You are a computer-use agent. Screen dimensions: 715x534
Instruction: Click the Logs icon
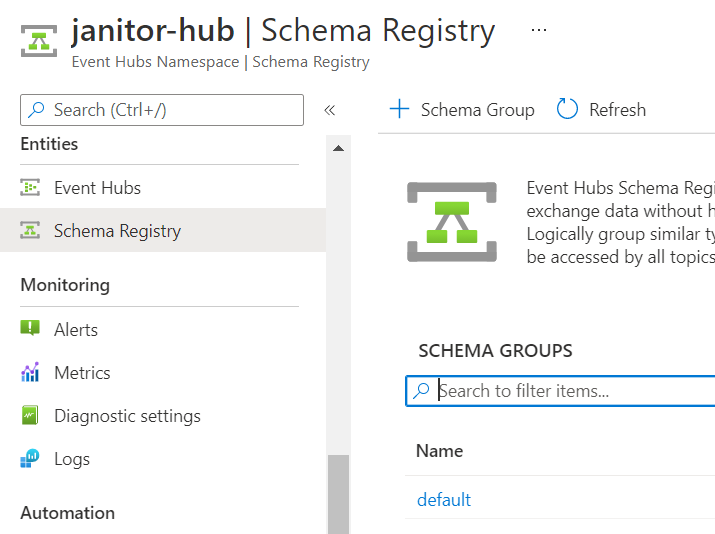click(x=30, y=458)
